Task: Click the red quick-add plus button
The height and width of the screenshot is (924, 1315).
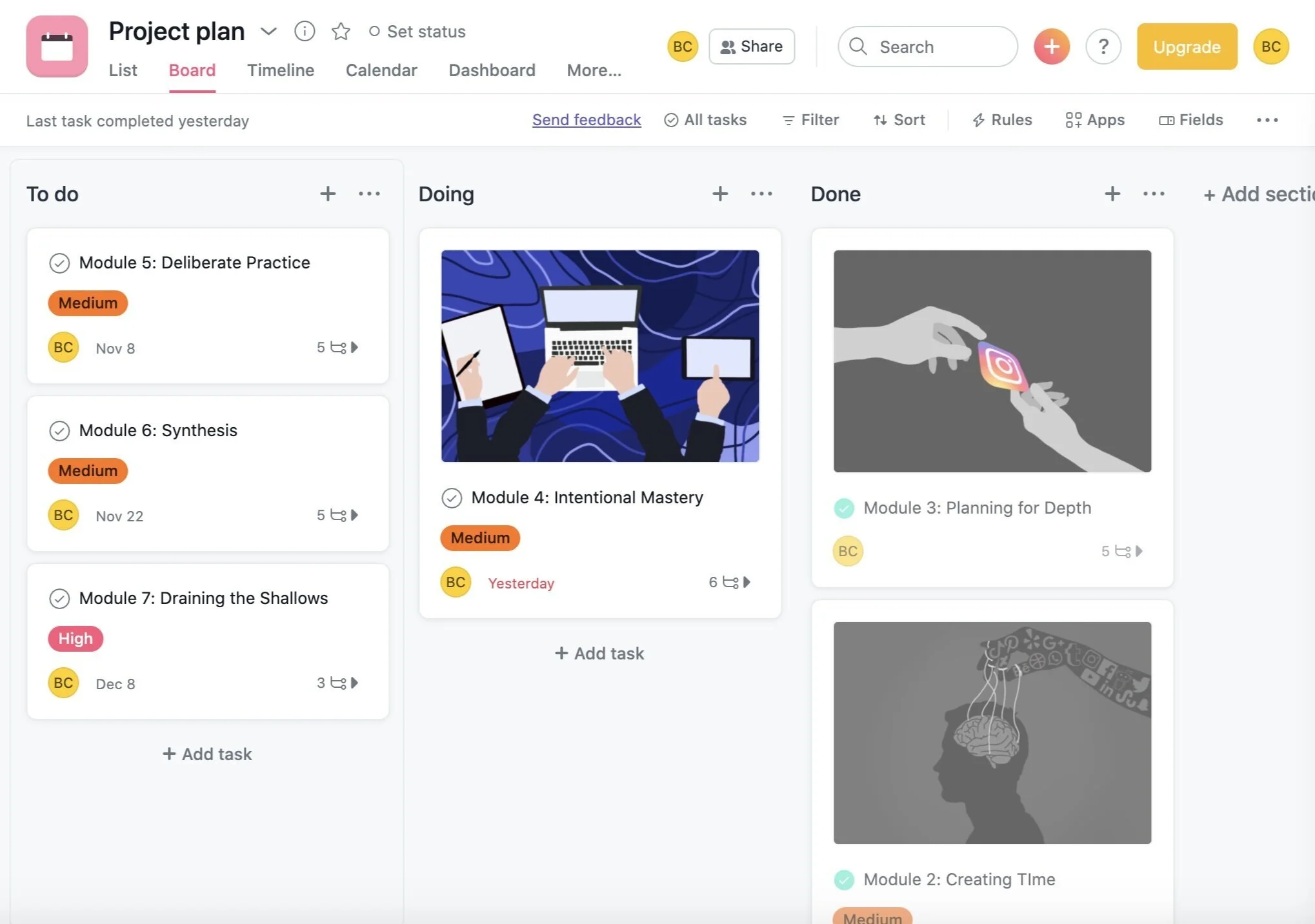Action: (1051, 46)
